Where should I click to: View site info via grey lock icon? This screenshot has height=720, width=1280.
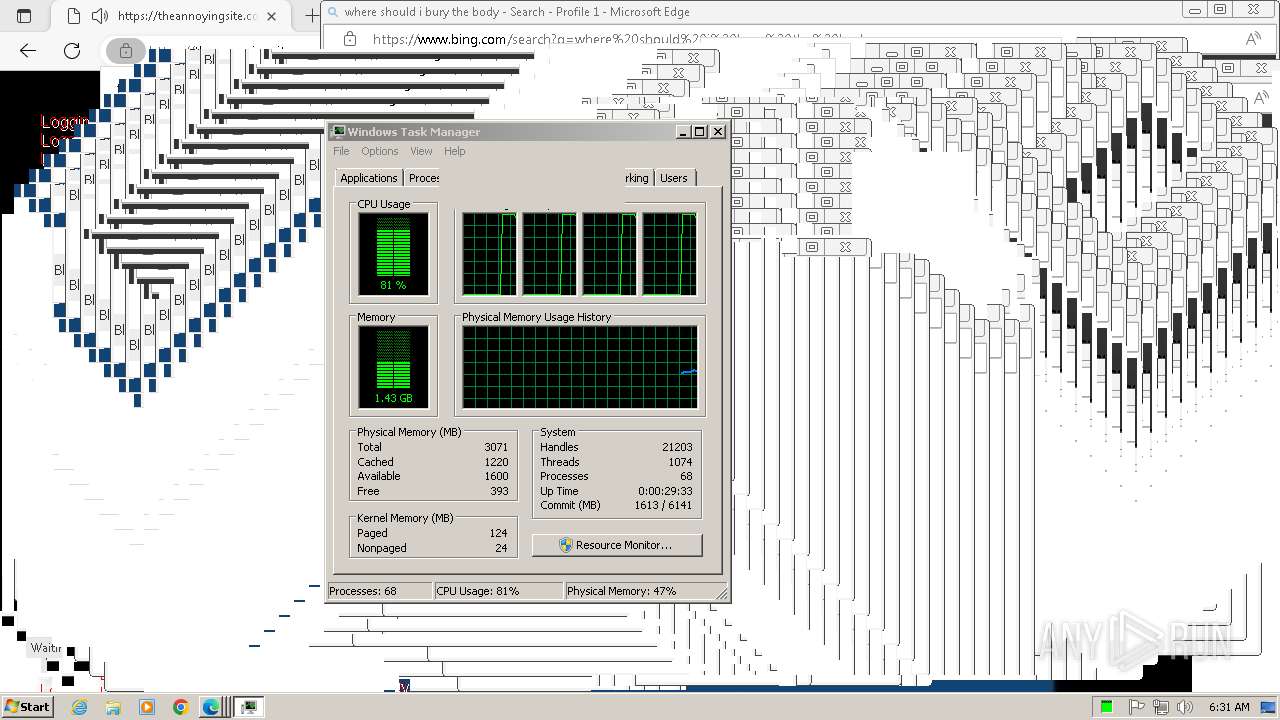coord(125,50)
